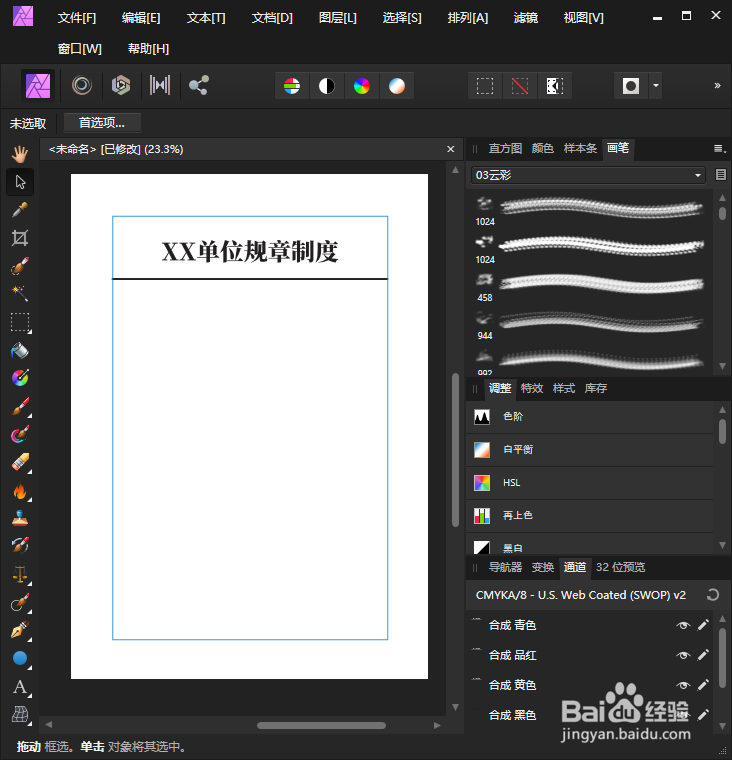Toggle the Quick Mask button
The height and width of the screenshot is (760, 732).
631,86
